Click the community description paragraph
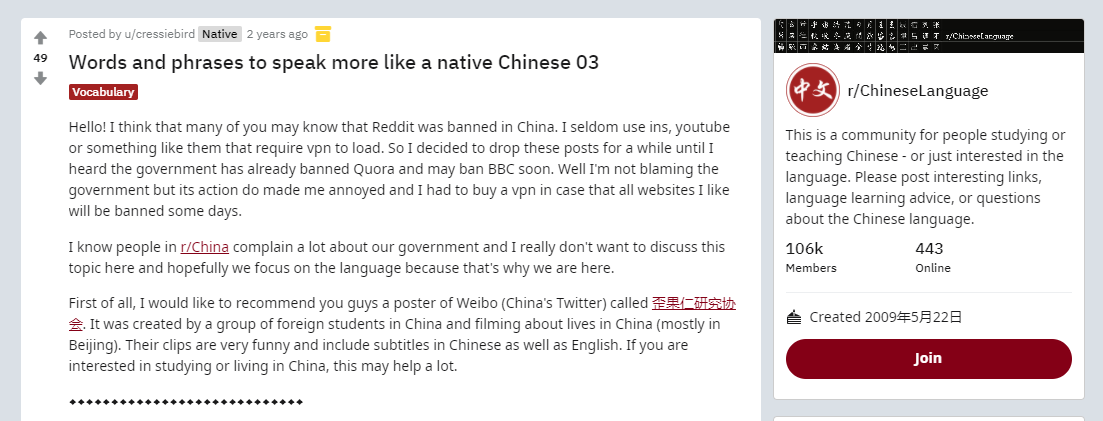Viewport: 1103px width, 421px height. (x=926, y=177)
